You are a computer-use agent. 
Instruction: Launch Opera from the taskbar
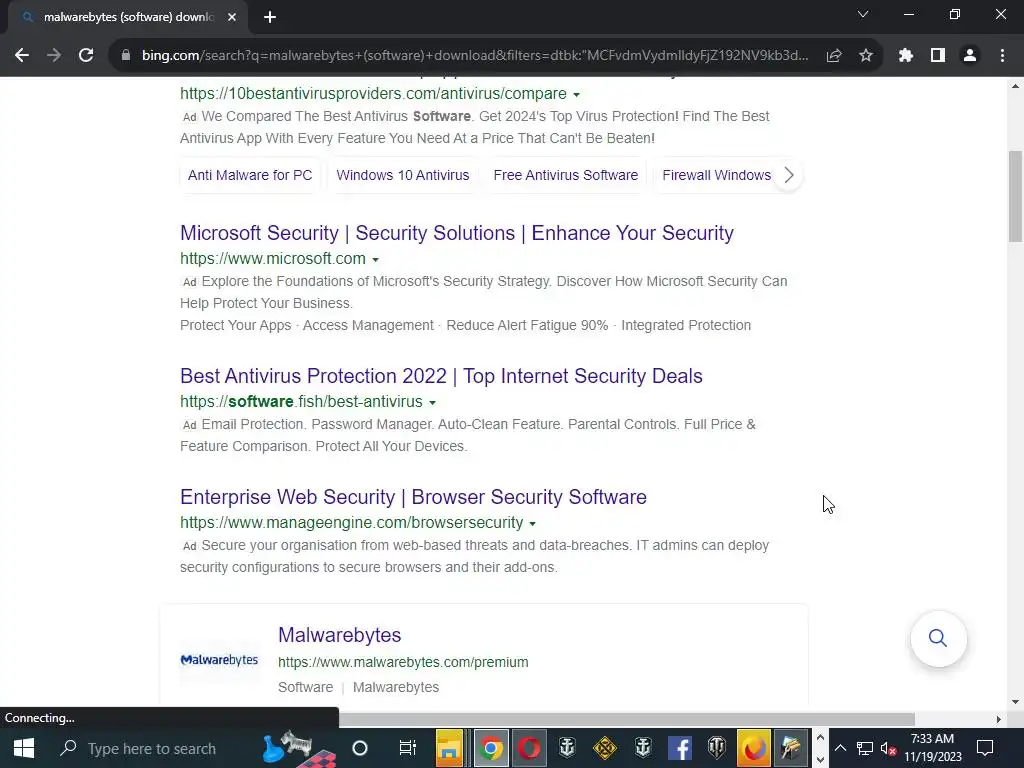tap(530, 748)
